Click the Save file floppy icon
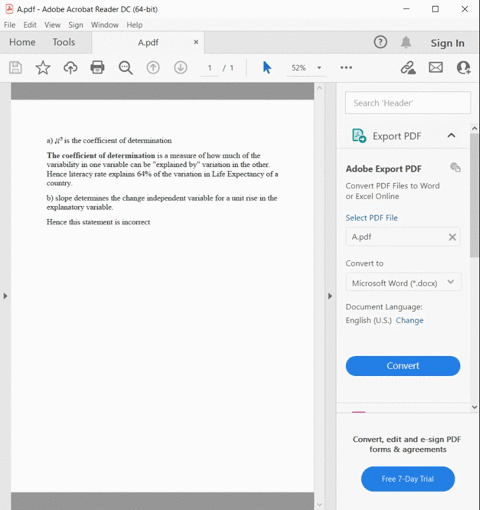Viewport: 480px width, 510px height. [x=15, y=68]
